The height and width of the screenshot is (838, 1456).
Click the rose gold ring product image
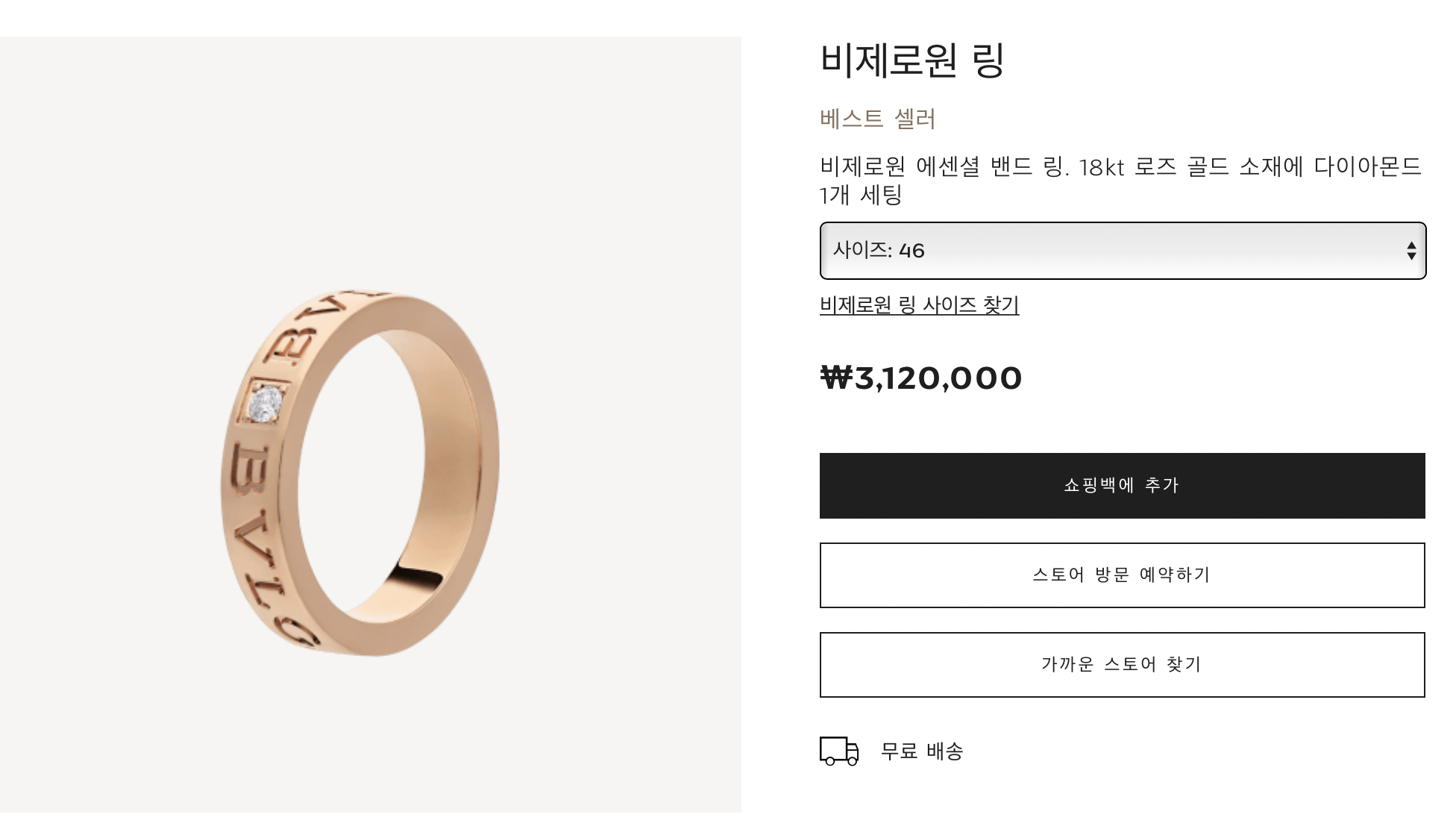click(360, 473)
